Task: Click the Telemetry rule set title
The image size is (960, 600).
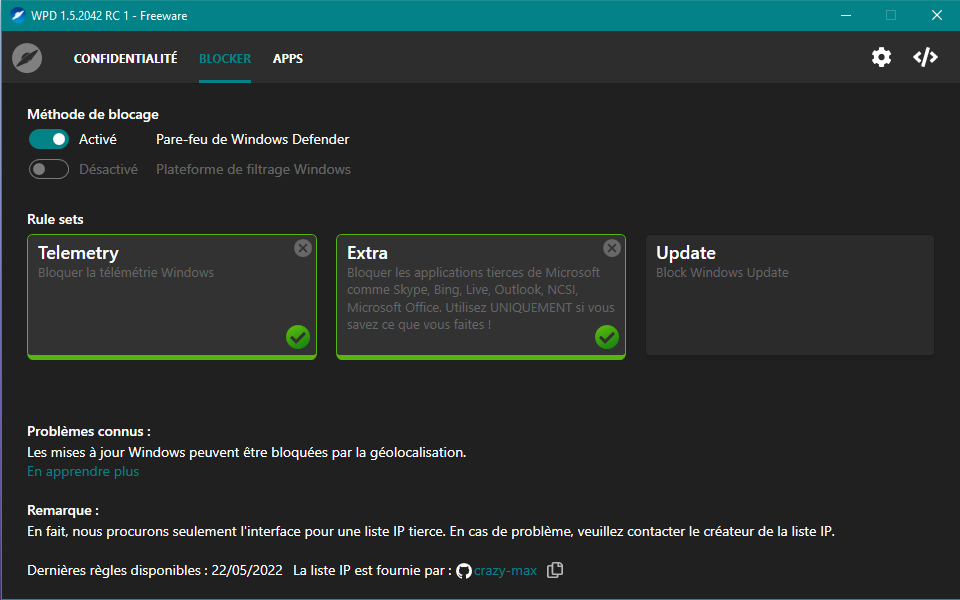Action: pos(78,253)
